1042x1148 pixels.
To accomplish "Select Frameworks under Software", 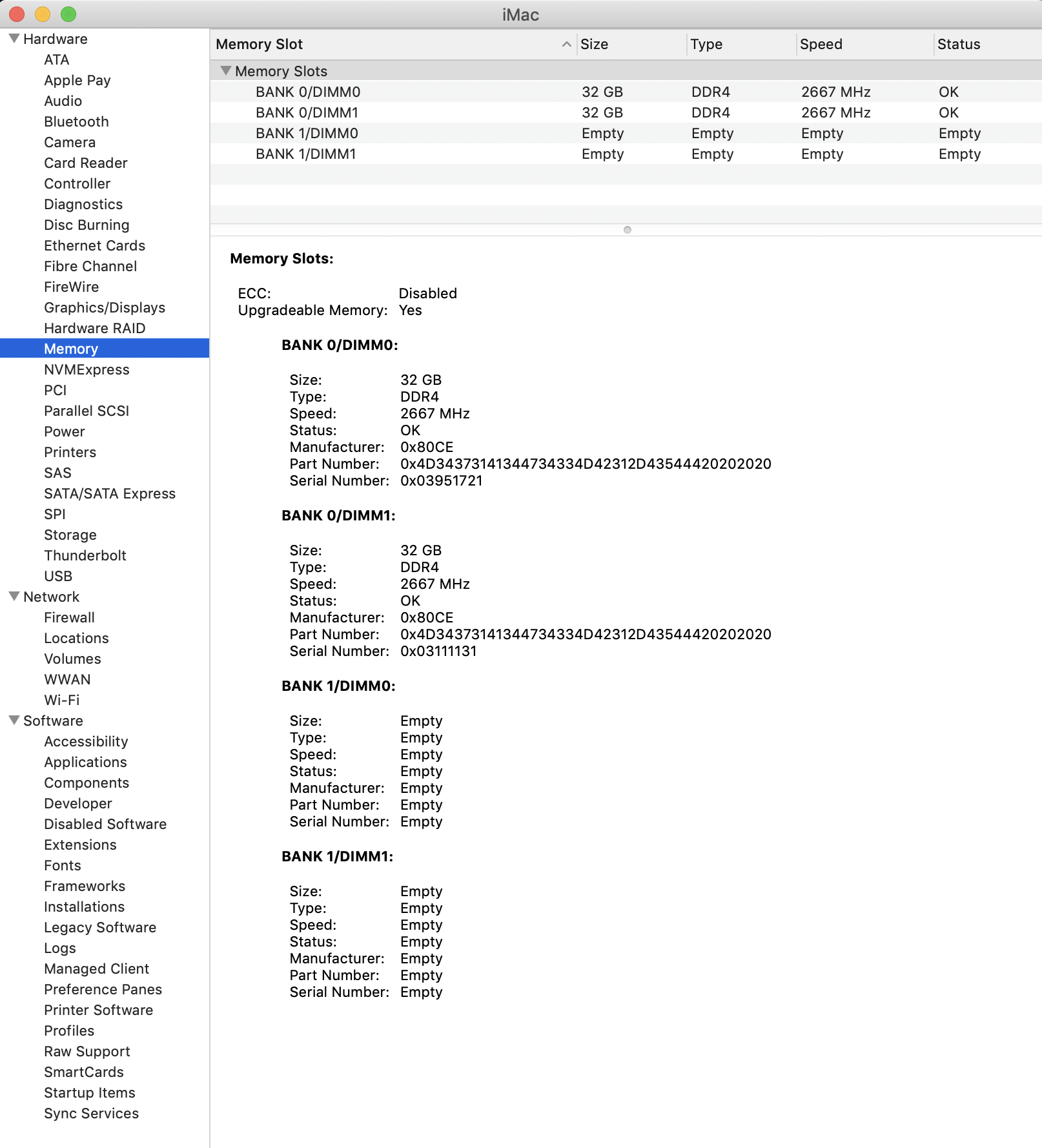I will pyautogui.click(x=85, y=886).
